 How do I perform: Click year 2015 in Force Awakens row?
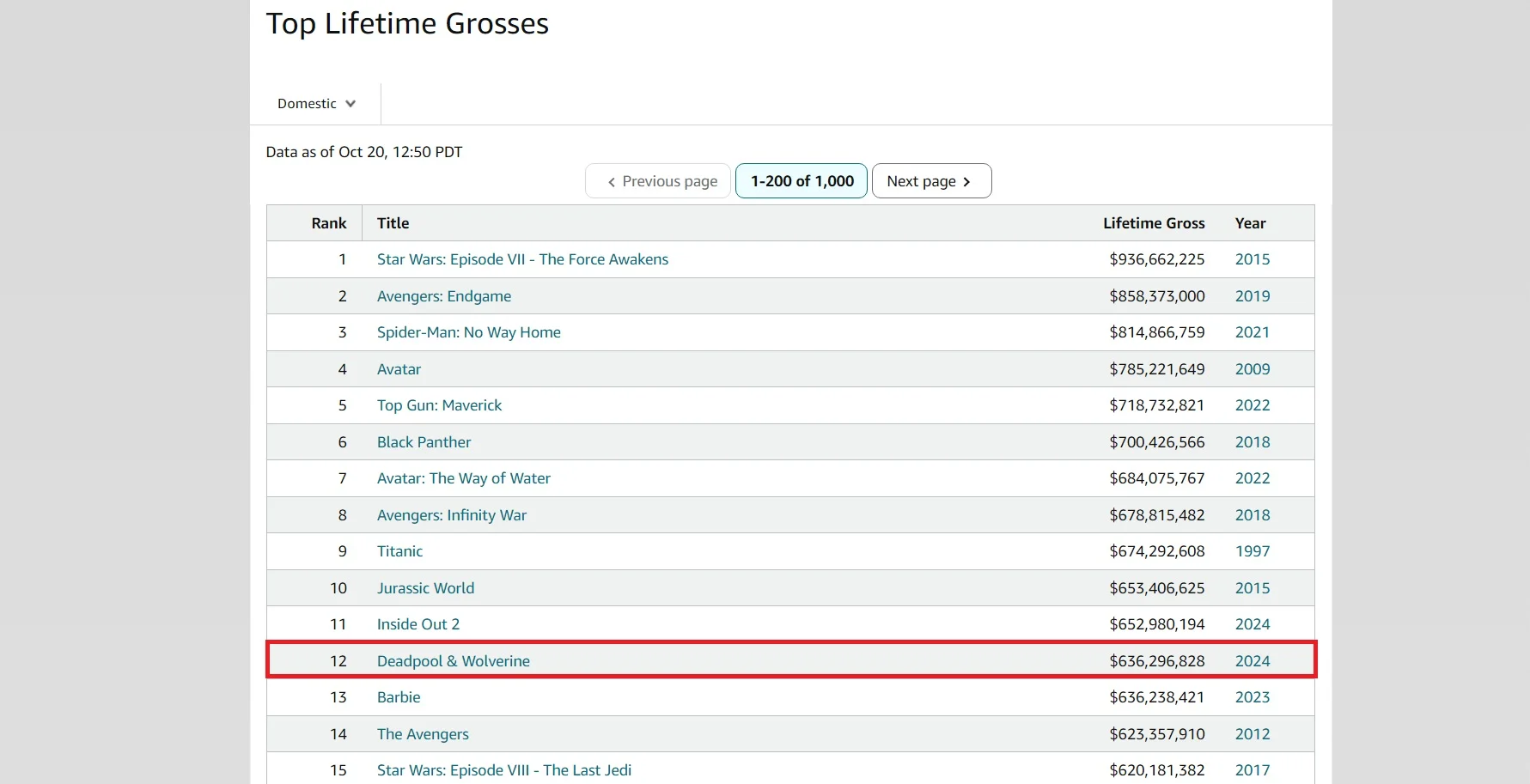[1253, 259]
